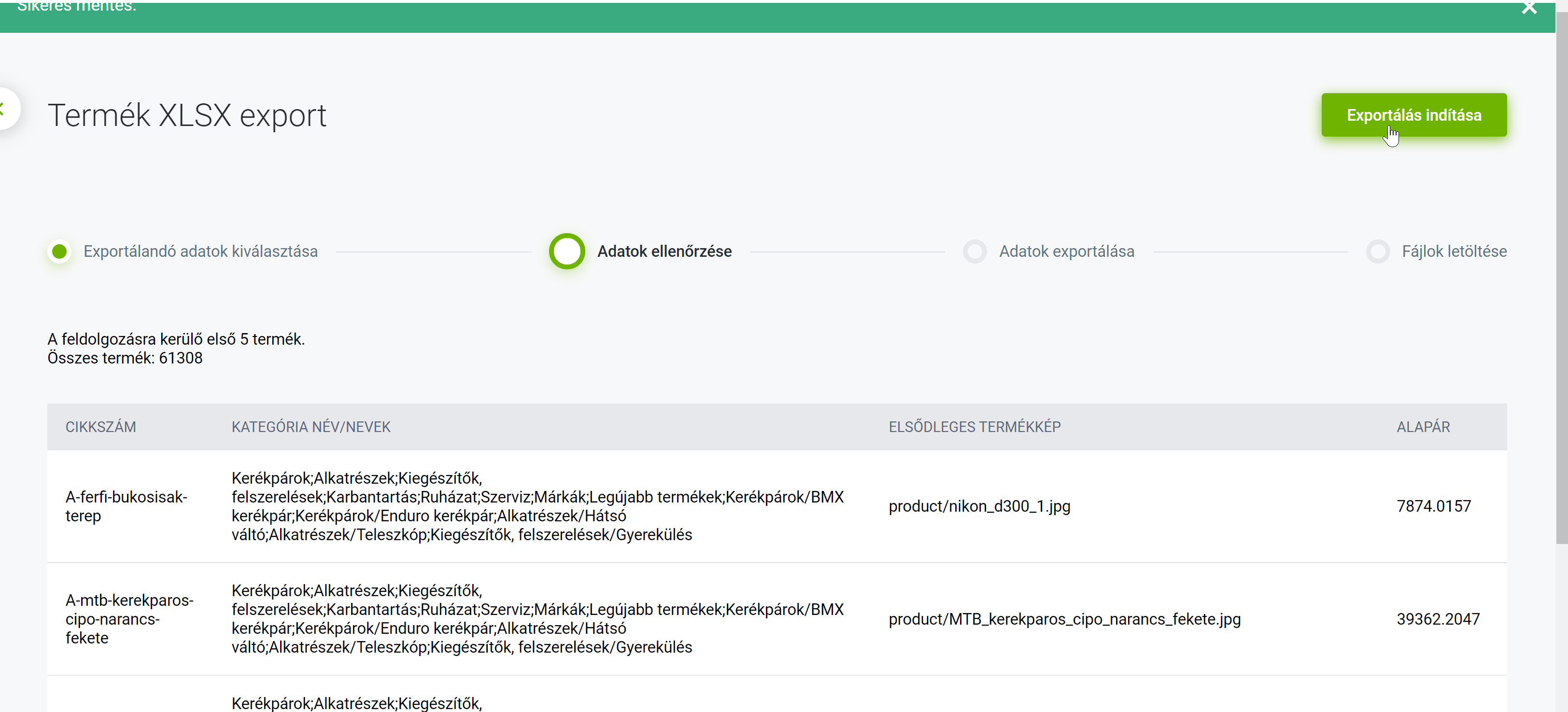Screen dimensions: 1568x712
Task: Click the ALAPÁR column header
Action: coord(1423,427)
